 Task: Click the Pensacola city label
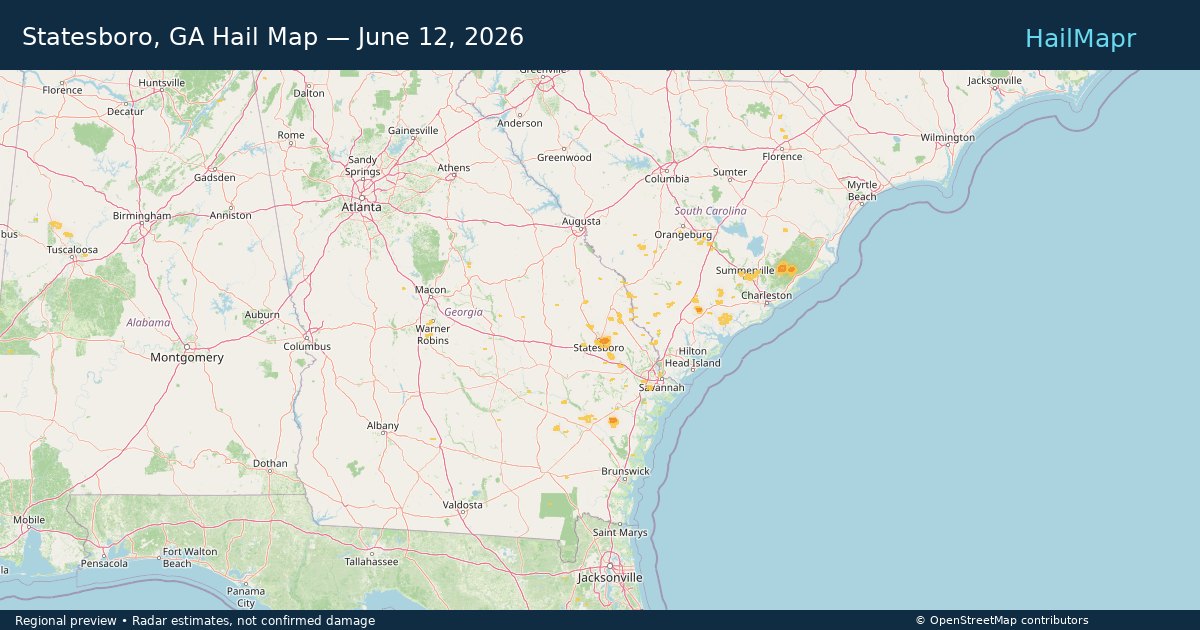(x=104, y=563)
